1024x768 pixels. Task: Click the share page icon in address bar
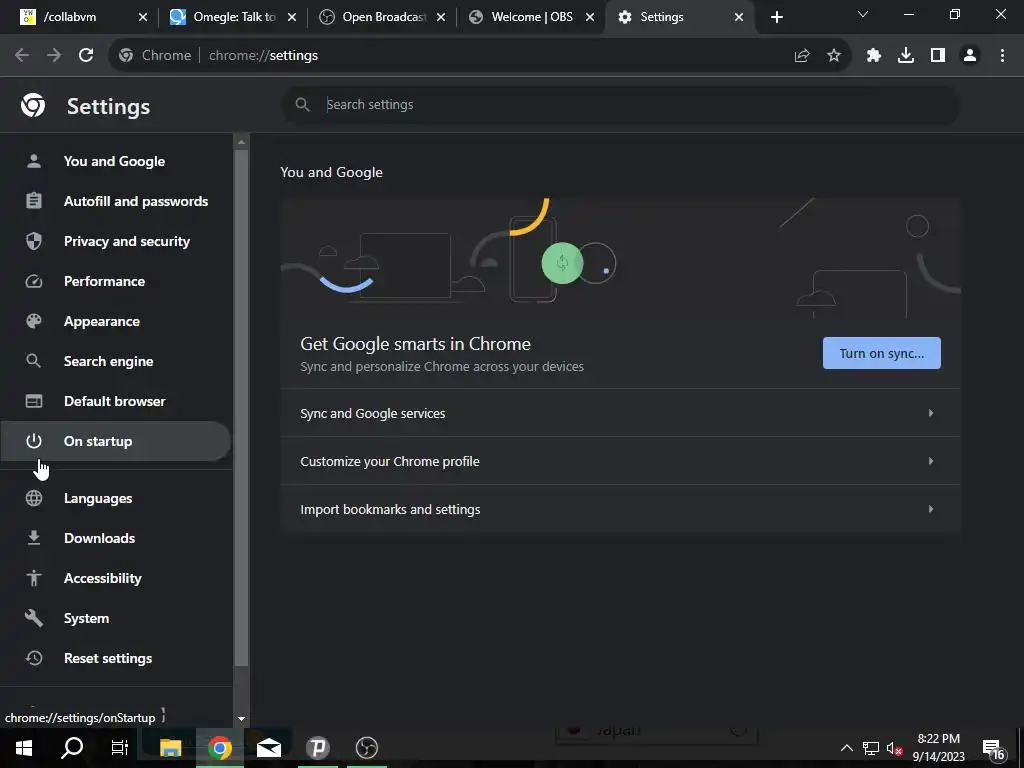coord(802,56)
